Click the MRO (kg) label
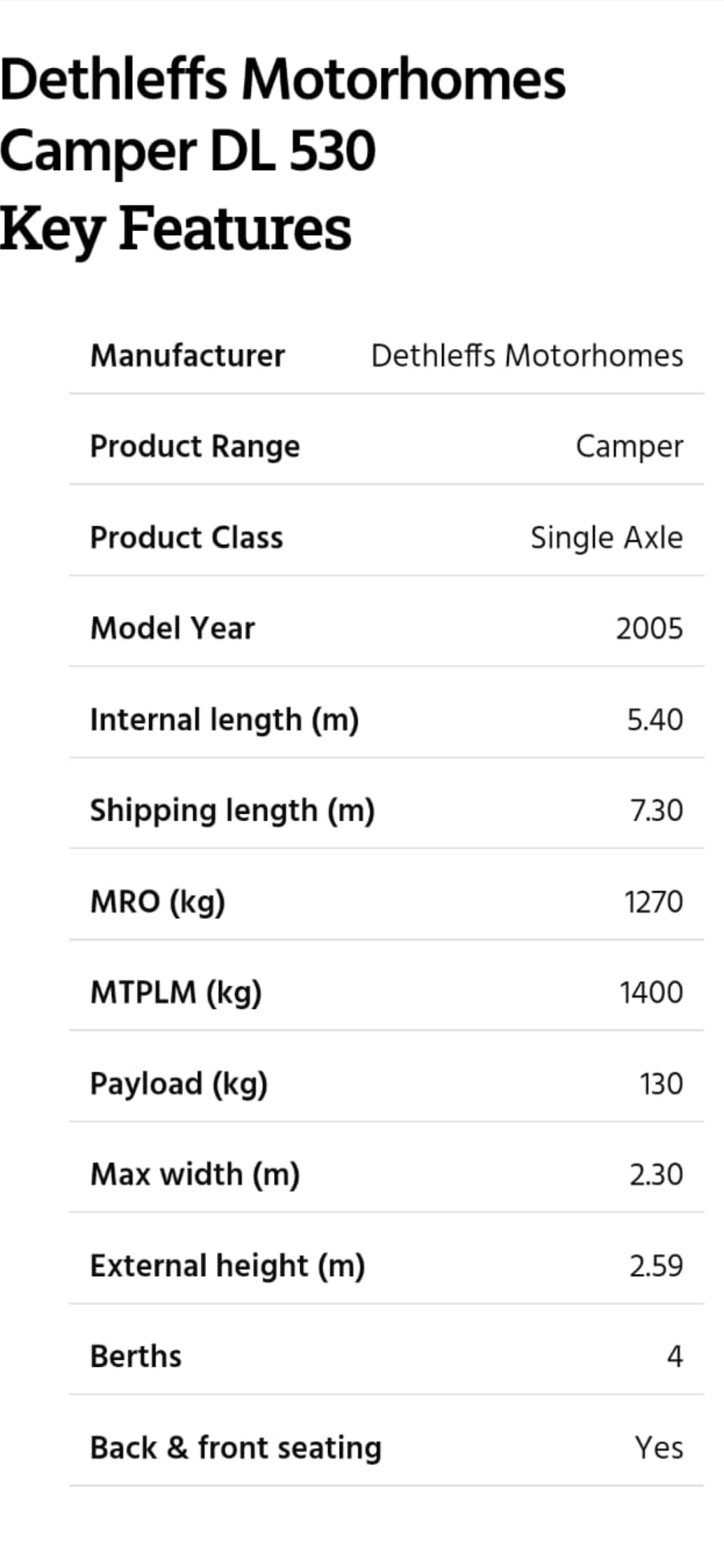724x1568 pixels. [x=158, y=902]
